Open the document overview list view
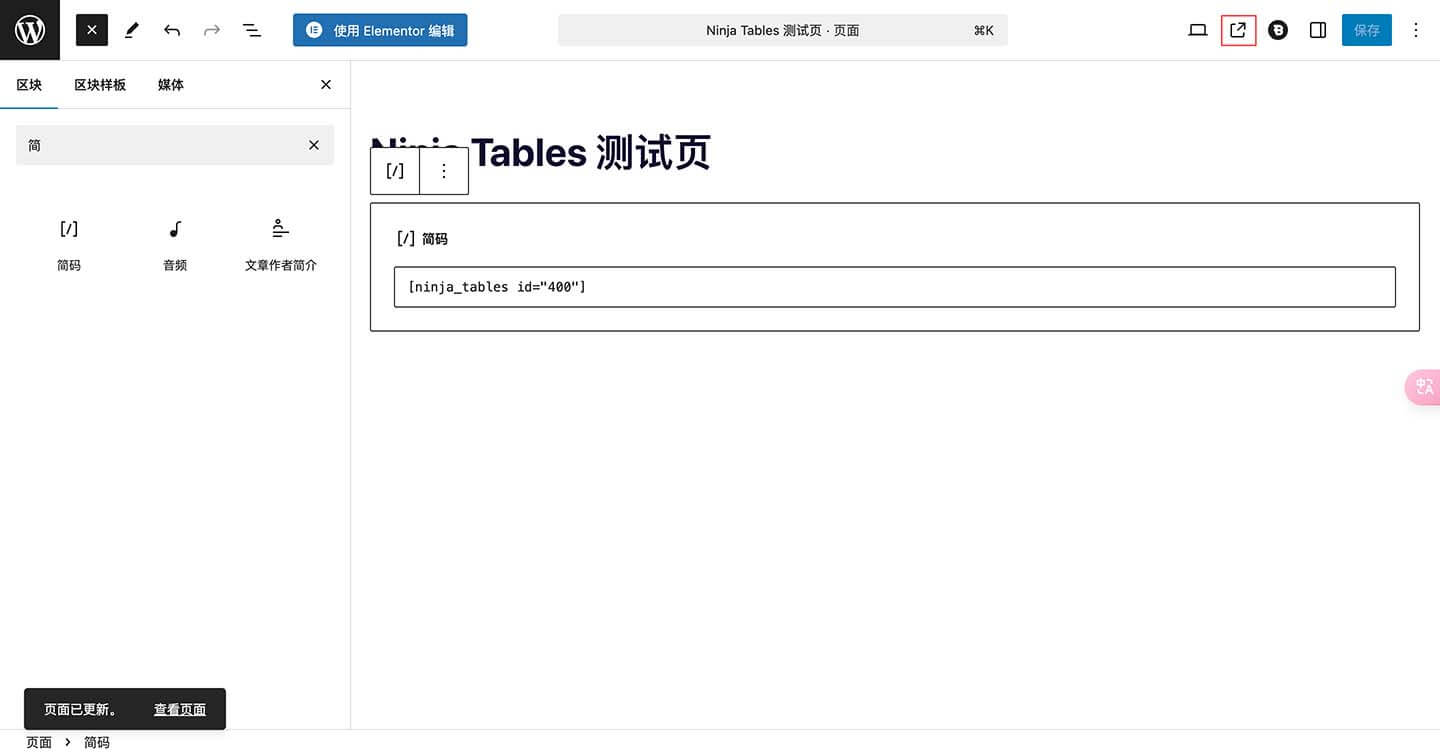Screen dimensions: 1440x754 coord(252,30)
